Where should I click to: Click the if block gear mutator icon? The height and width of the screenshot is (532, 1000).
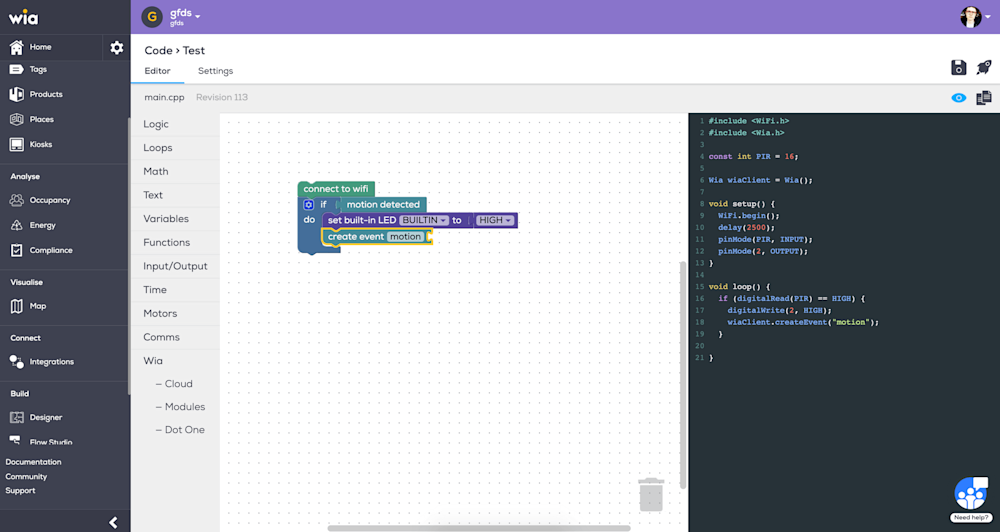tap(309, 205)
